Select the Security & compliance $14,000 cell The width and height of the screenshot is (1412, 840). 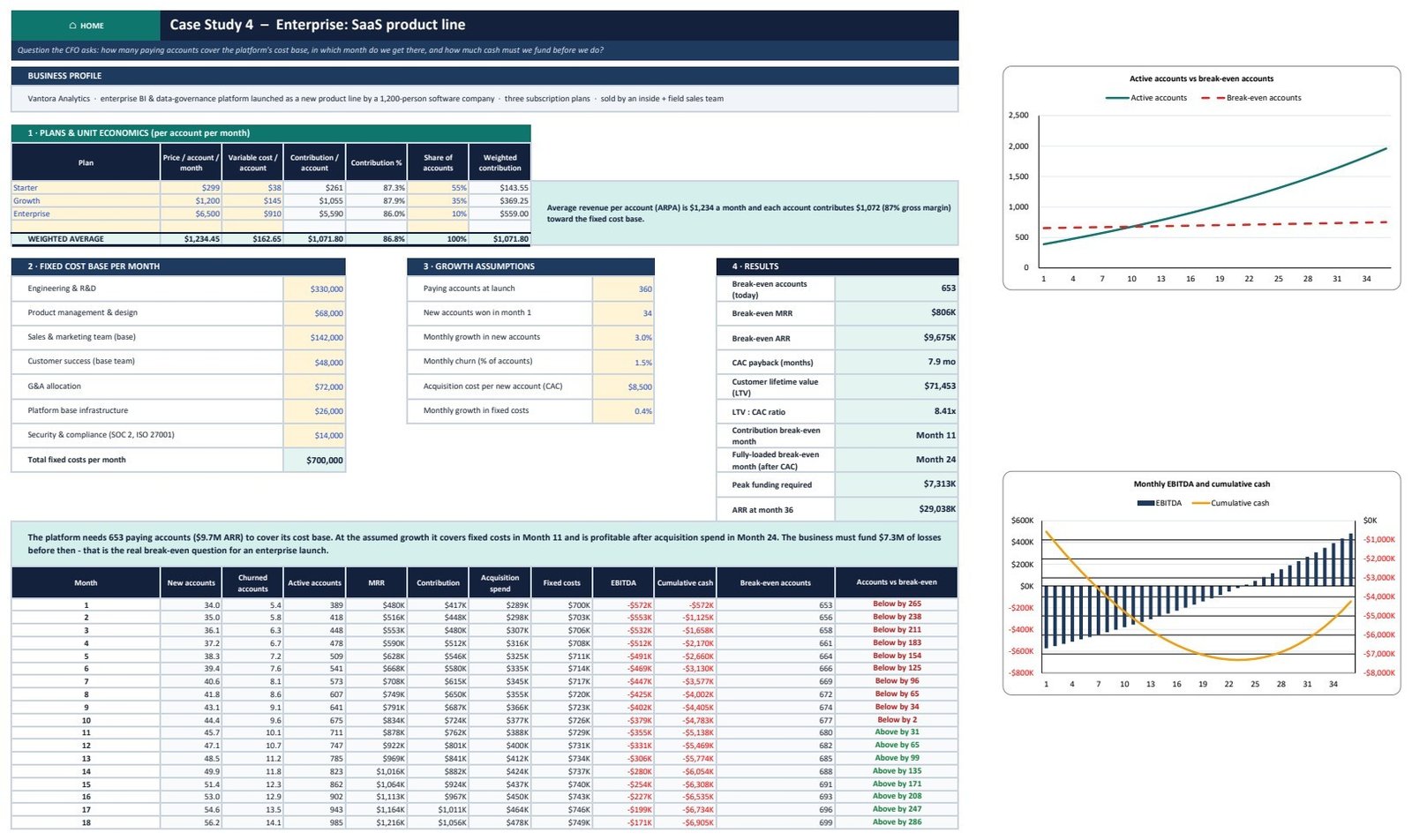314,436
